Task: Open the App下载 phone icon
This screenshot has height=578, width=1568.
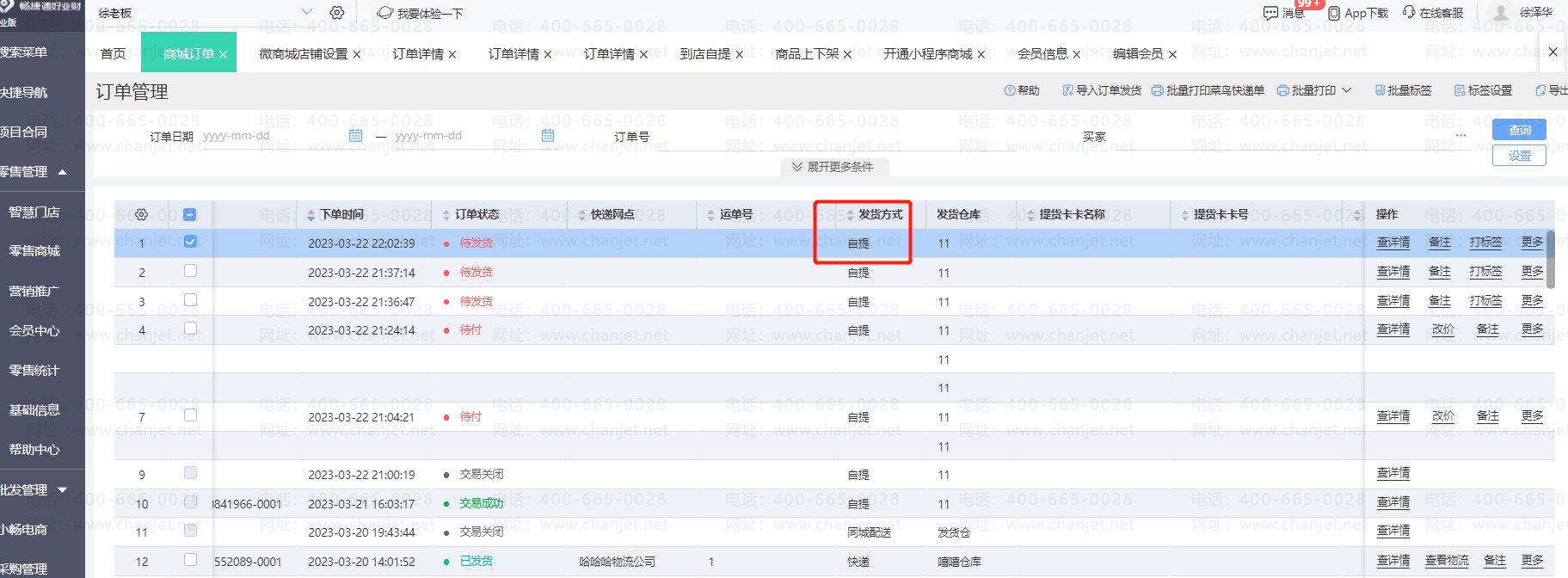Action: click(x=1334, y=13)
